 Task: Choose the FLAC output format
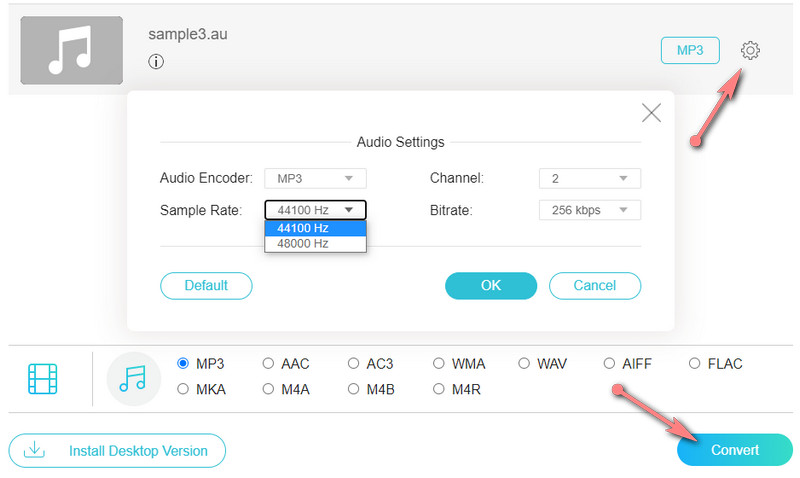pos(694,364)
